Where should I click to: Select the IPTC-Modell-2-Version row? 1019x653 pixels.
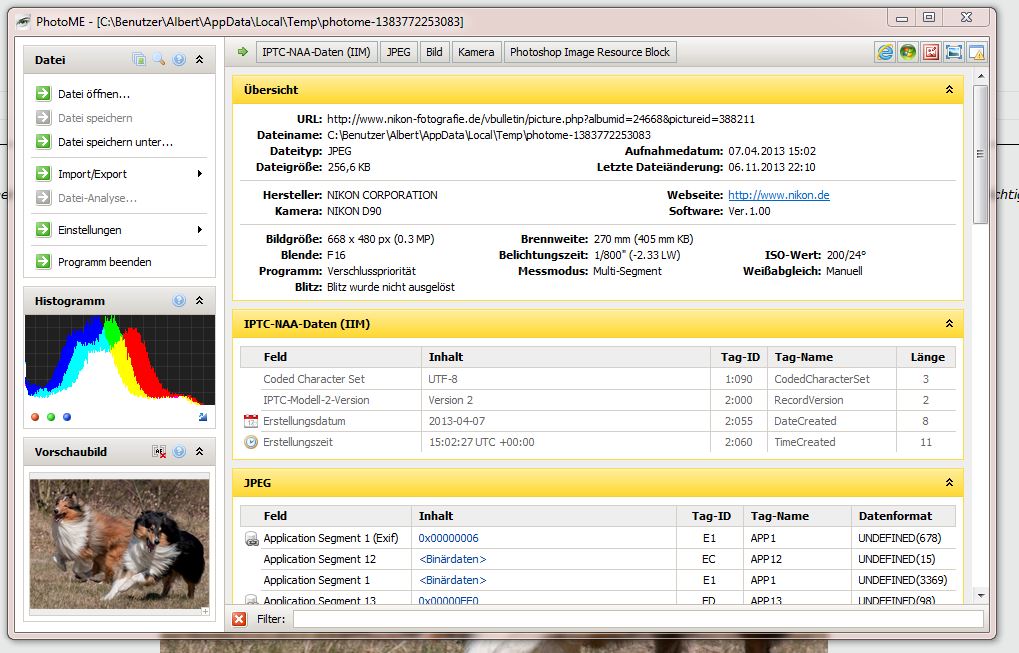click(x=598, y=400)
